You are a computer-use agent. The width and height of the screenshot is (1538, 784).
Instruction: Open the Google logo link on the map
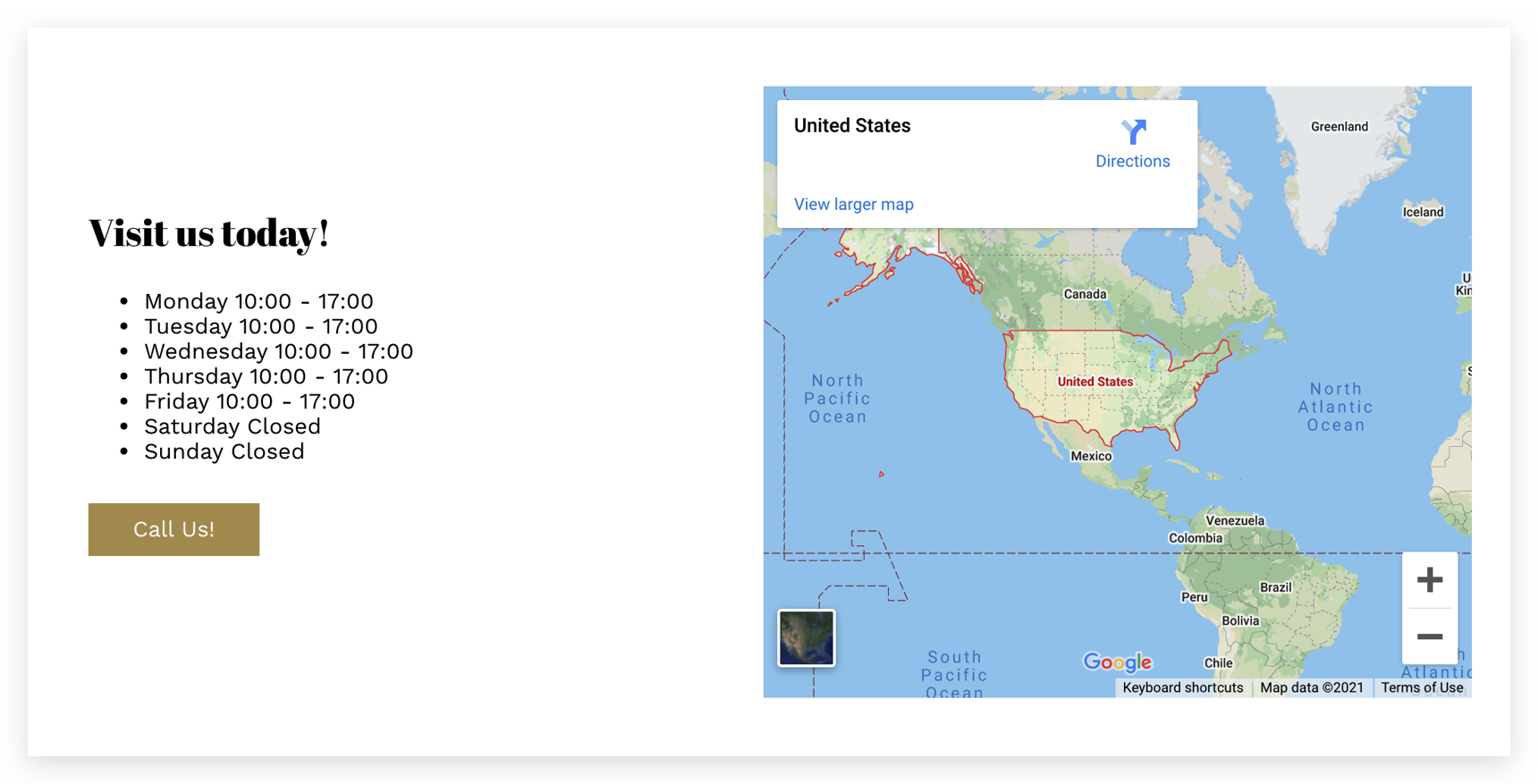point(1117,662)
